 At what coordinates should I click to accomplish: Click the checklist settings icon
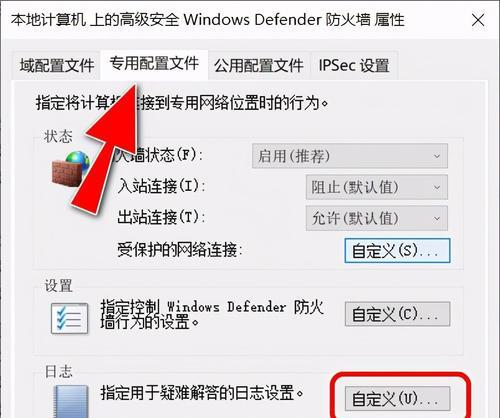pyautogui.click(x=70, y=318)
